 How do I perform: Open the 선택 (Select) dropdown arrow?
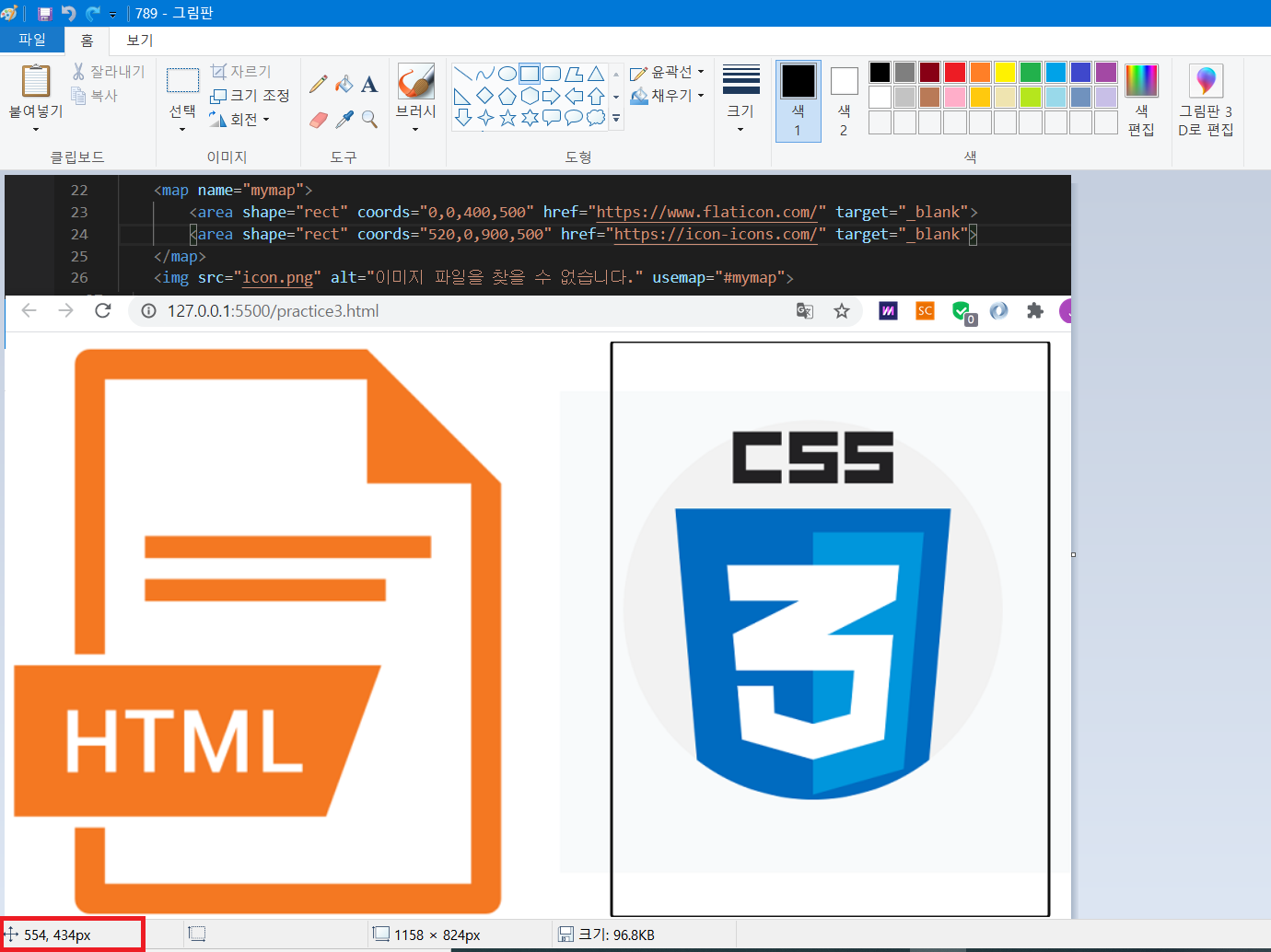[x=182, y=130]
